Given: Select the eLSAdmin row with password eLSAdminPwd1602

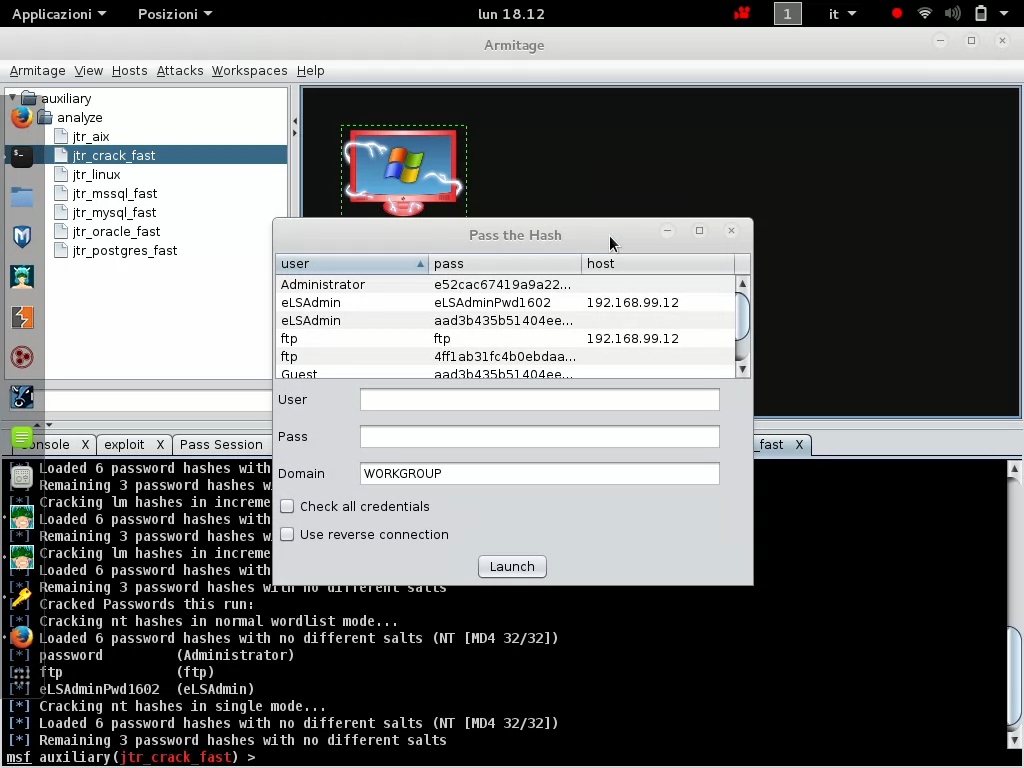Looking at the screenshot, I should (x=505, y=302).
